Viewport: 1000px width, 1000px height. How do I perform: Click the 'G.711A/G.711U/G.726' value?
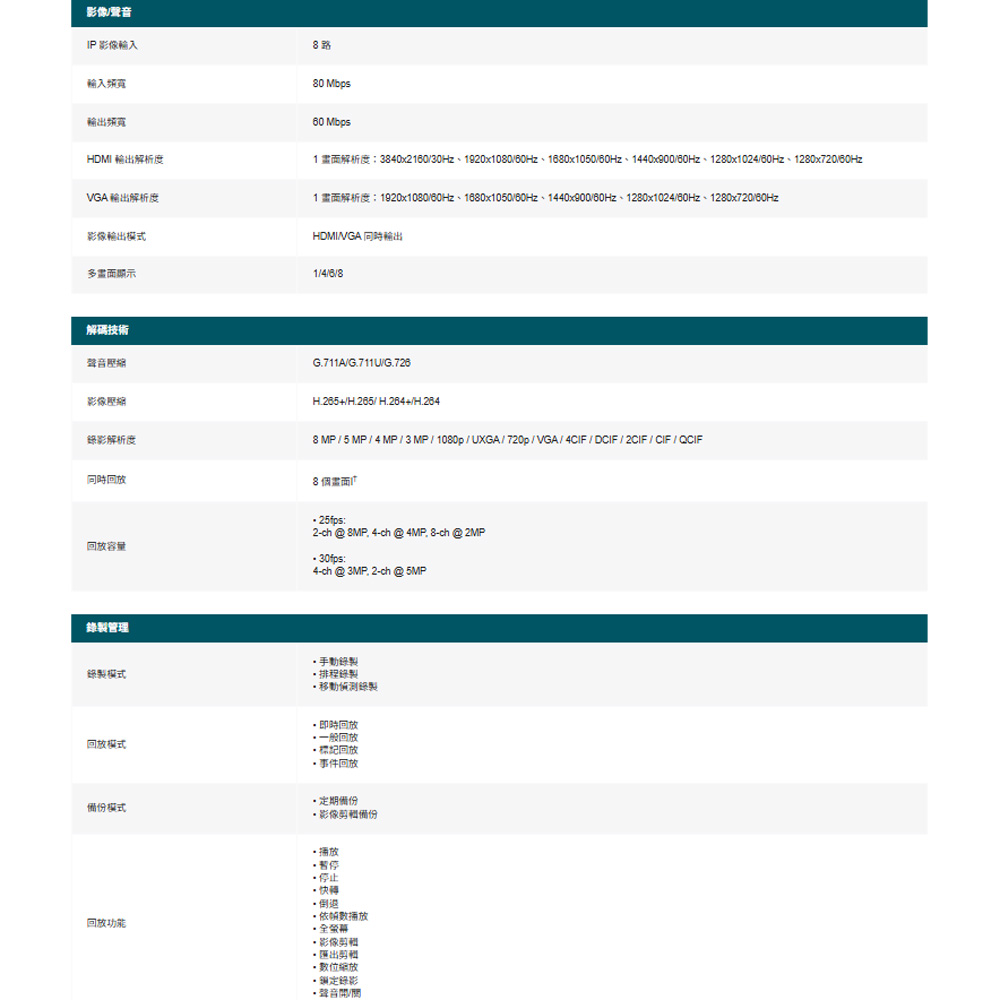[x=362, y=363]
